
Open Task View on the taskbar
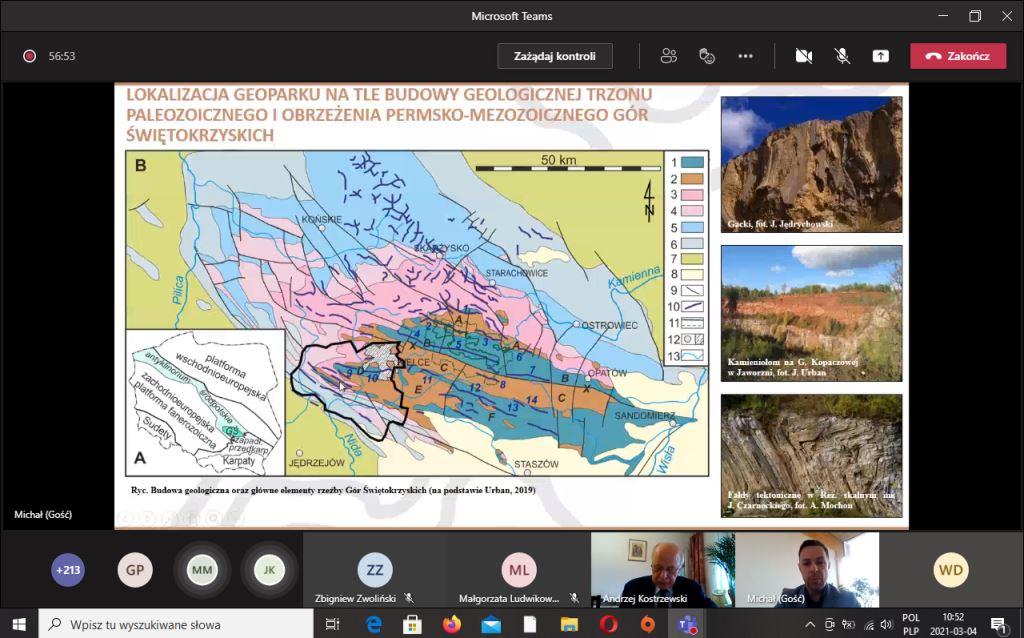coord(333,624)
